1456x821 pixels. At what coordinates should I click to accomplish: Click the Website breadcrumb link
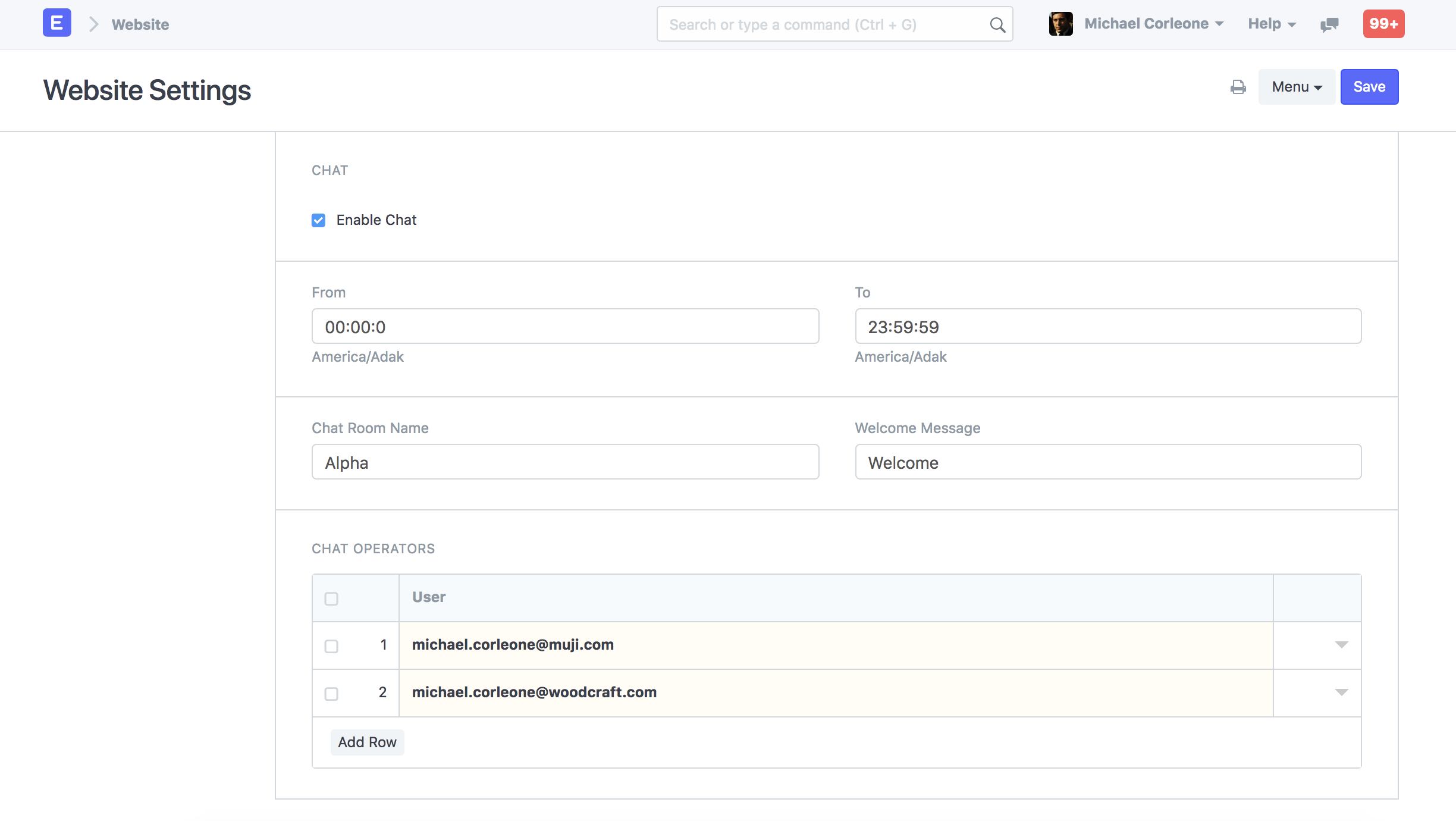point(140,24)
